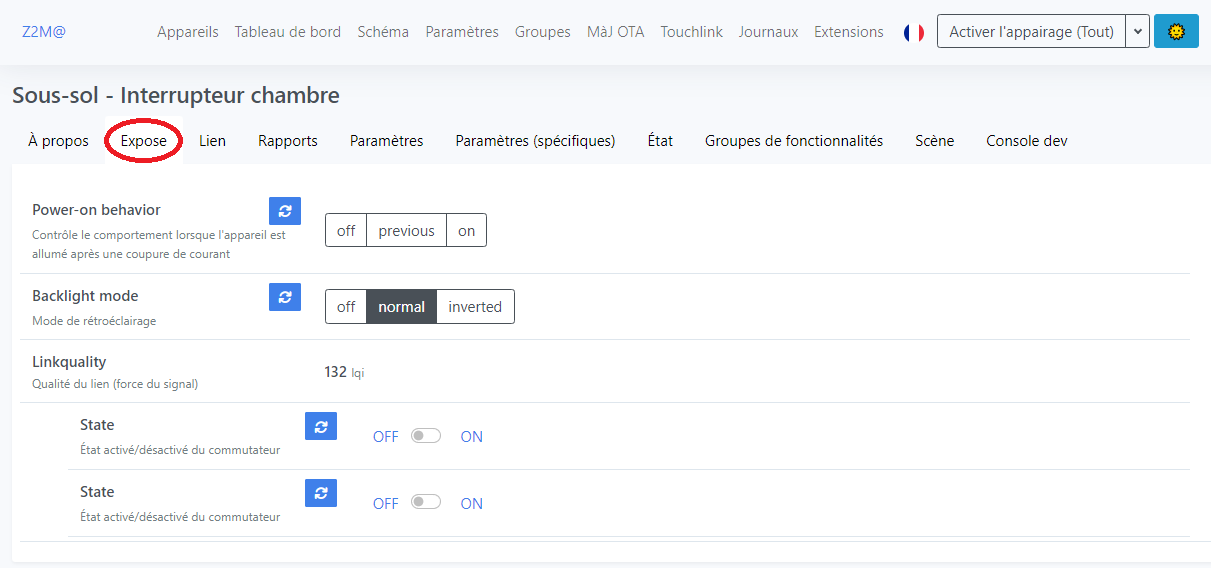Open the pairing dropdown arrow
This screenshot has height=568, width=1211.
(1137, 31)
